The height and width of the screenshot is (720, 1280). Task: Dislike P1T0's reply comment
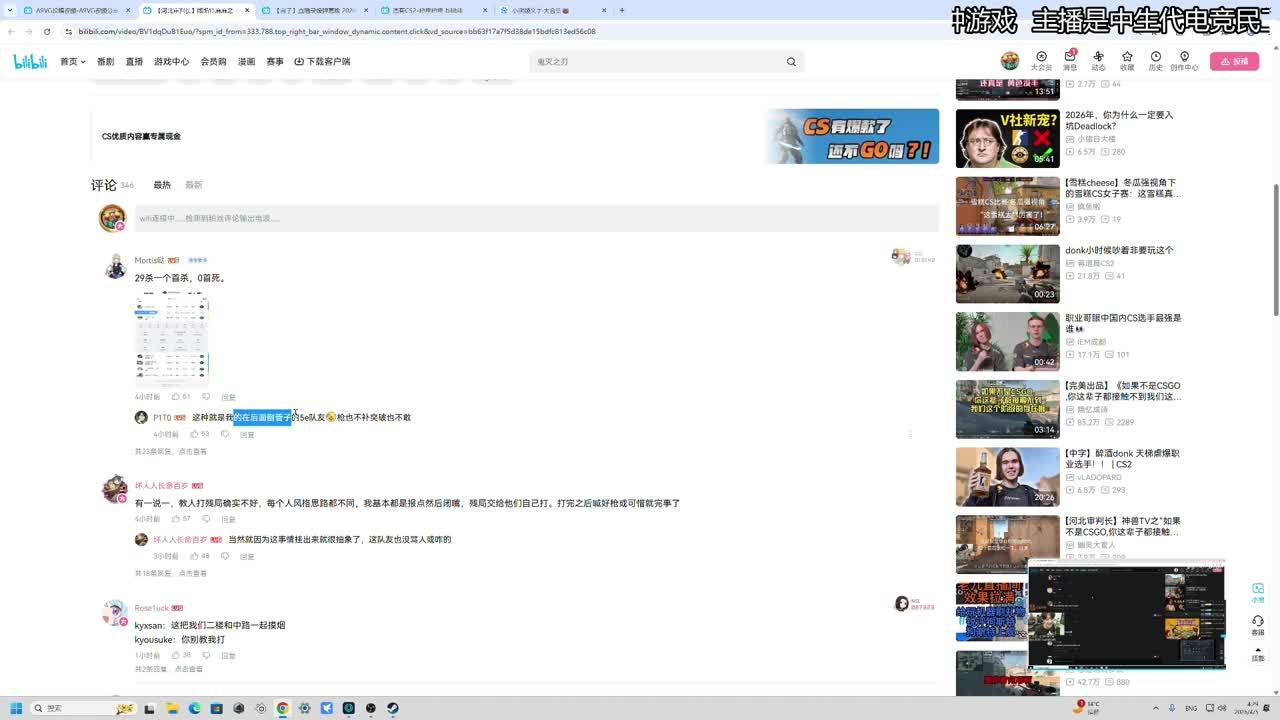[225, 434]
